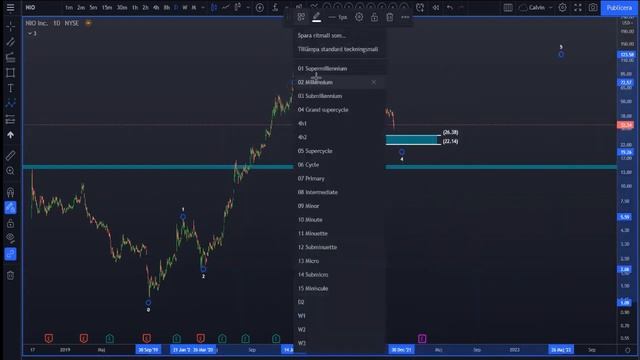Image resolution: width=640 pixels, height=360 pixels.
Task: Open the Calvin layout name dropdown
Action: 536,7
